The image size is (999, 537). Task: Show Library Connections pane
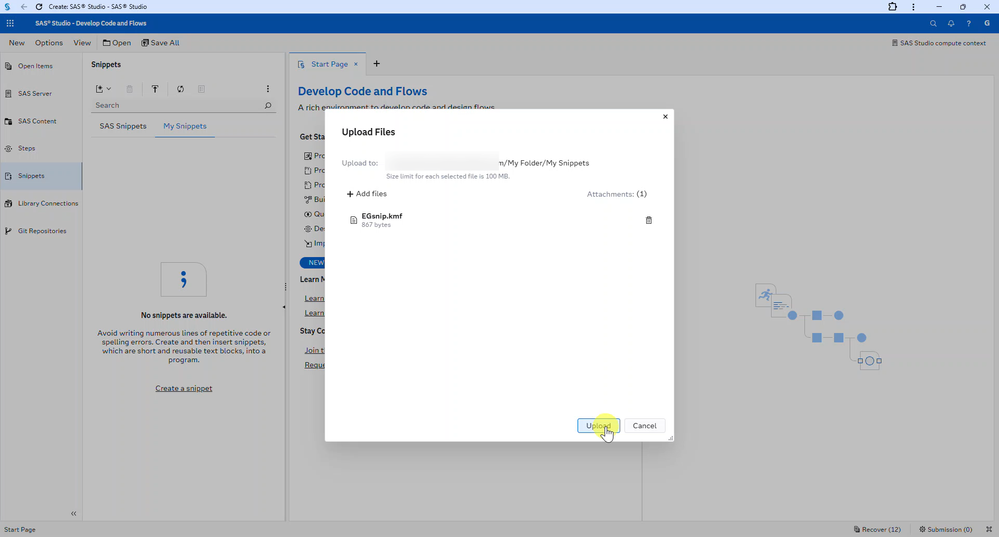tap(41, 203)
